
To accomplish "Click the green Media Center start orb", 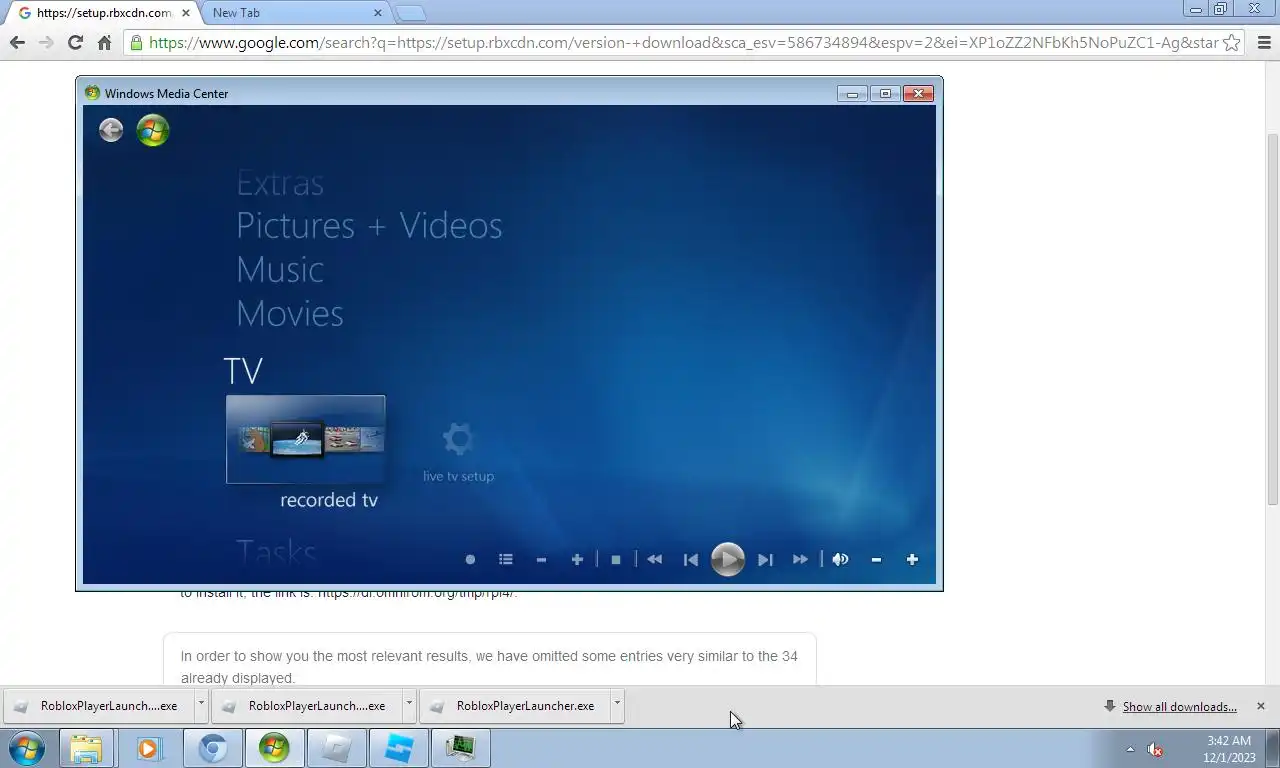I will (x=153, y=130).
